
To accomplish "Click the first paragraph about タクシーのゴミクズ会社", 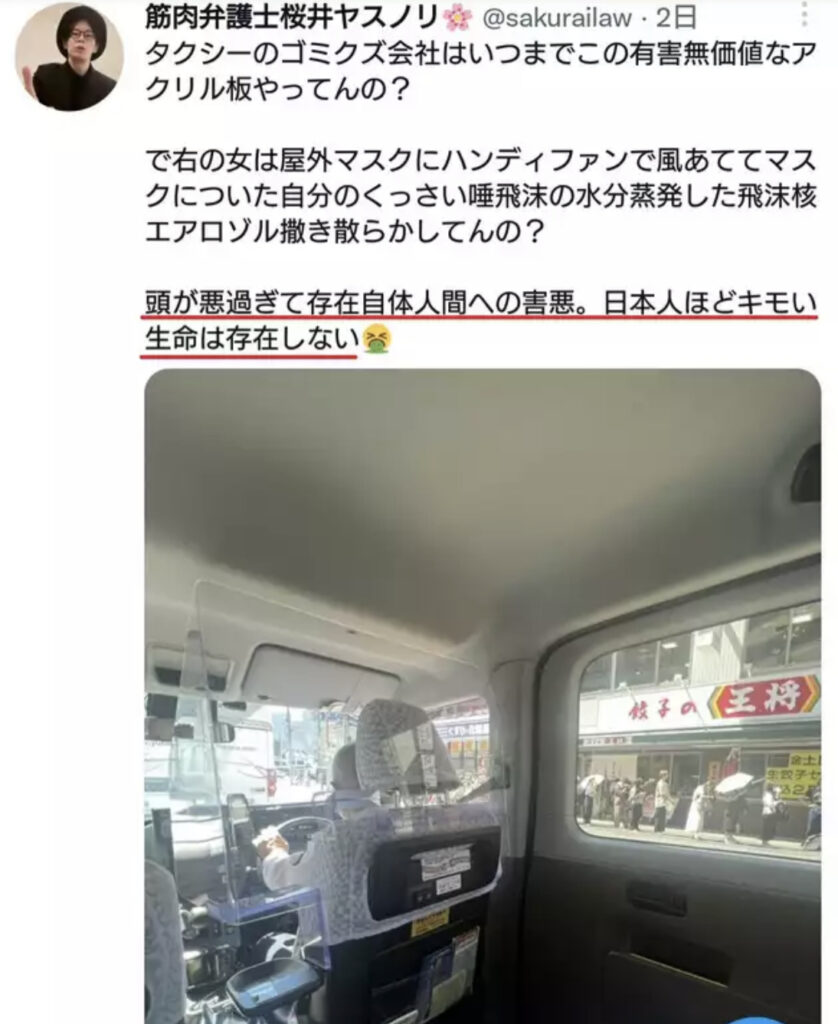I will [481, 71].
